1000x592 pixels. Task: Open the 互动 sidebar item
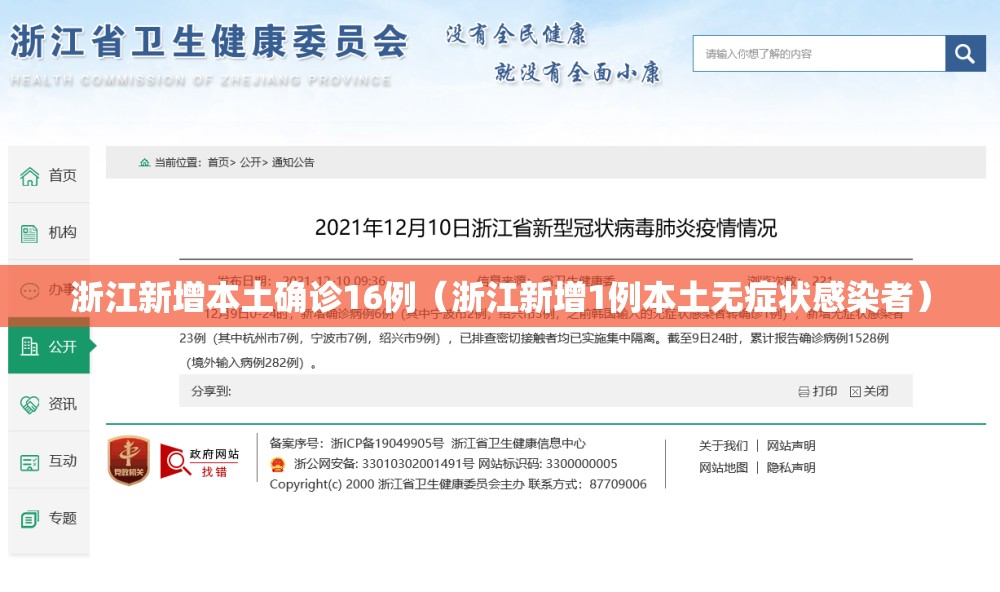(x=48, y=461)
